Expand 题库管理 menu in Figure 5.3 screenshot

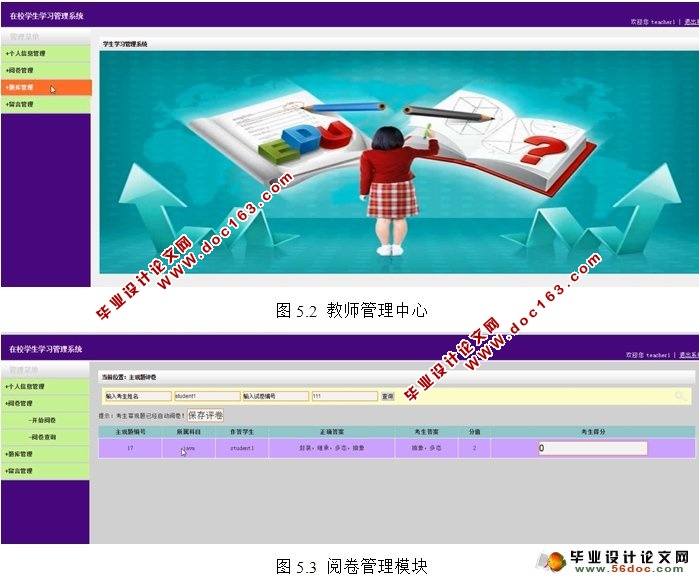pyautogui.click(x=45, y=454)
